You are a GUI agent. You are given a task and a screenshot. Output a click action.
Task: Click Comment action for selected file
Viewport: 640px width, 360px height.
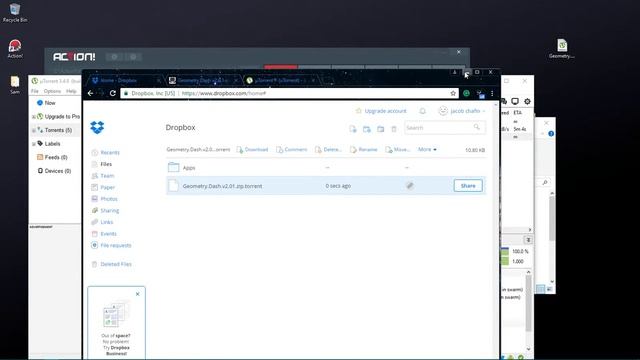(291, 150)
